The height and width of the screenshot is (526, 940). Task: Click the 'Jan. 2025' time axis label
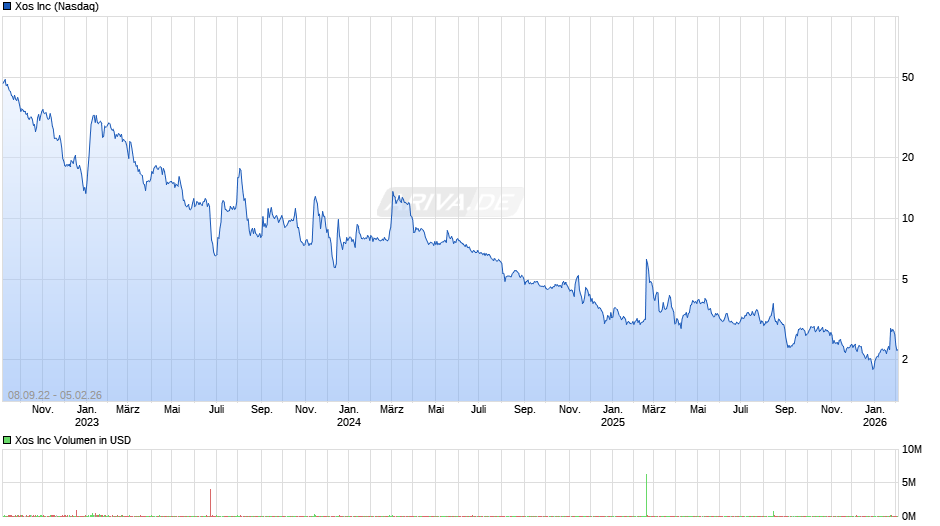(612, 416)
